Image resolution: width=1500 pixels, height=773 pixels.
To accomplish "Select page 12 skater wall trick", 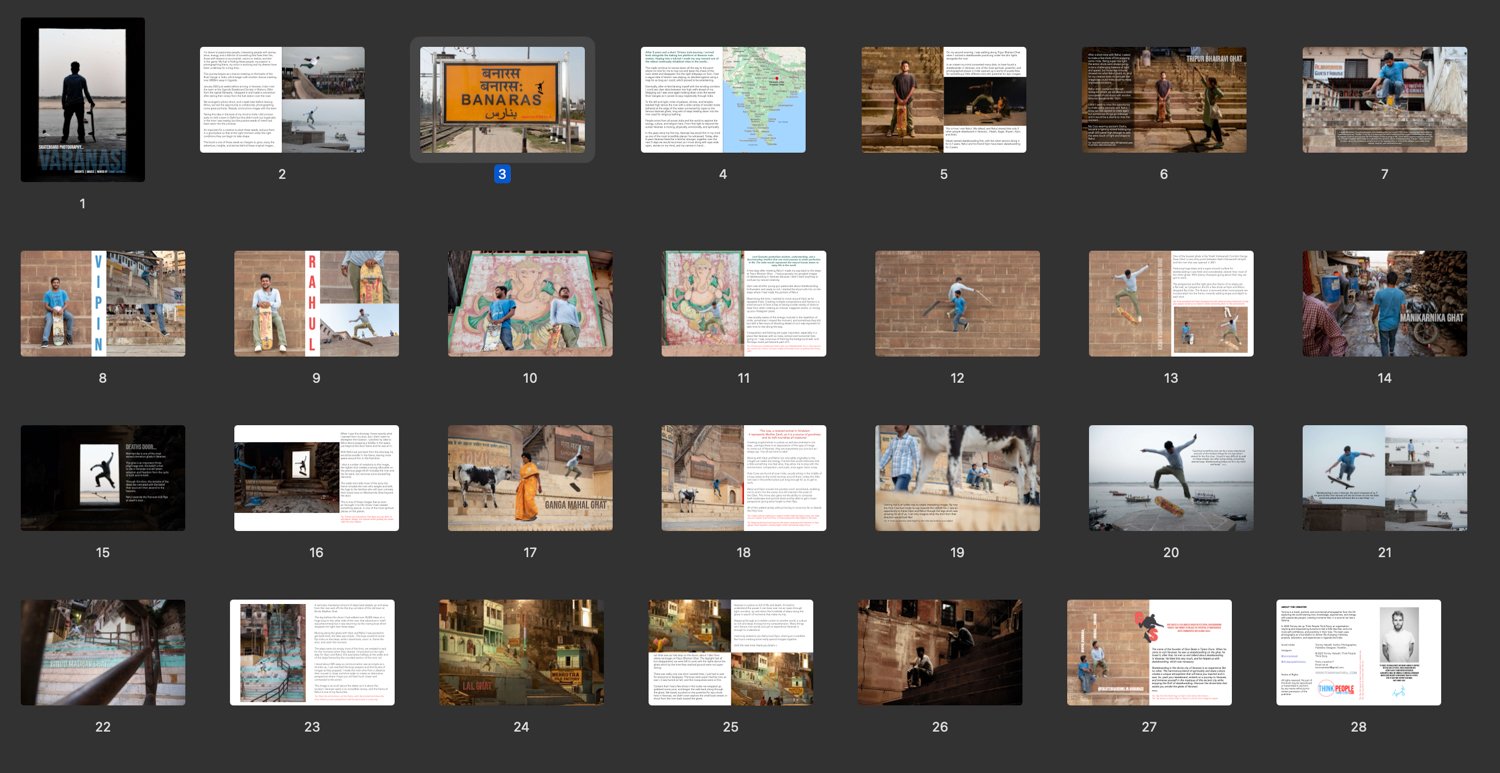I will [957, 304].
